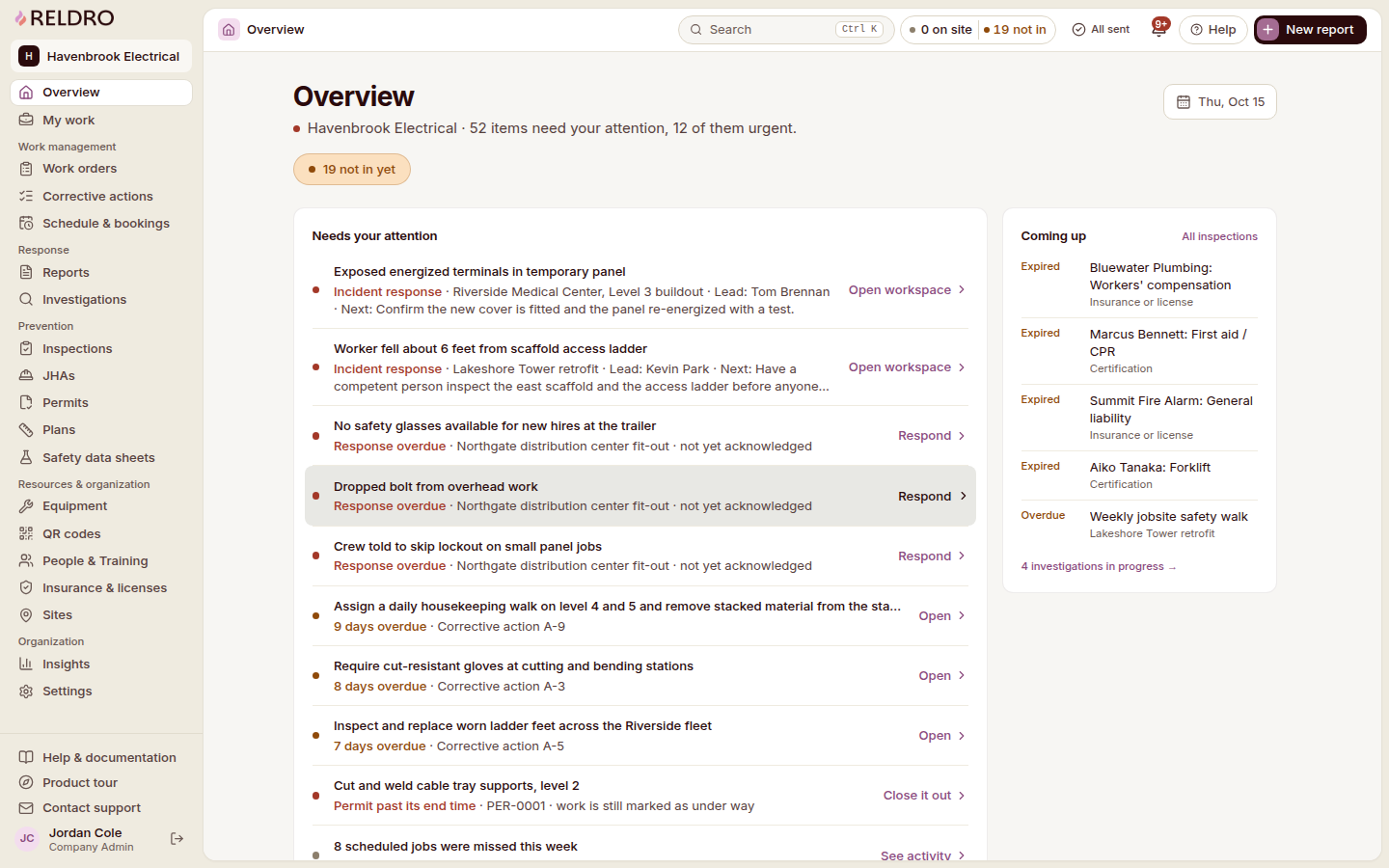
Task: Click the New report button
Action: tap(1310, 30)
